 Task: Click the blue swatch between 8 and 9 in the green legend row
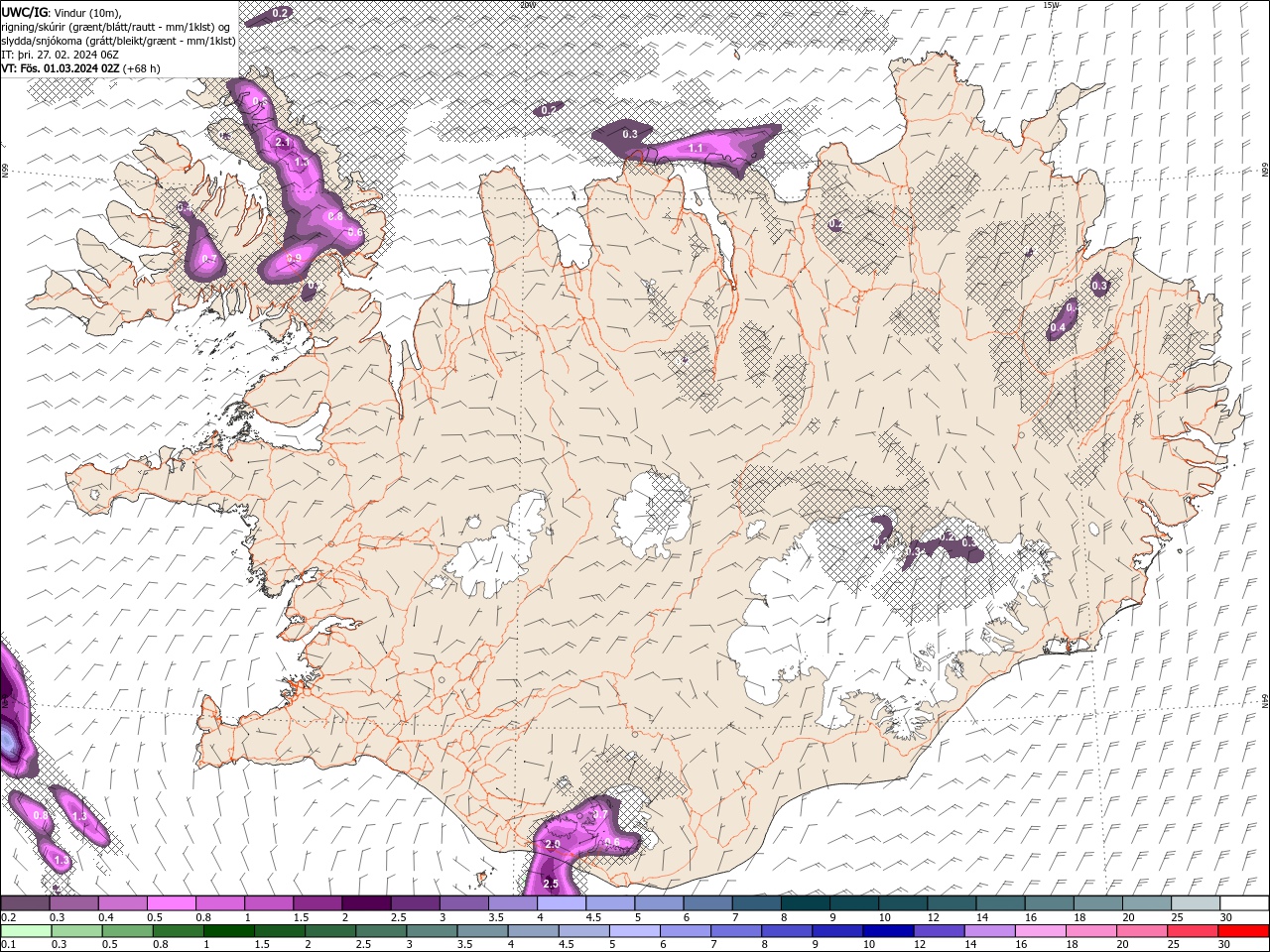786,931
